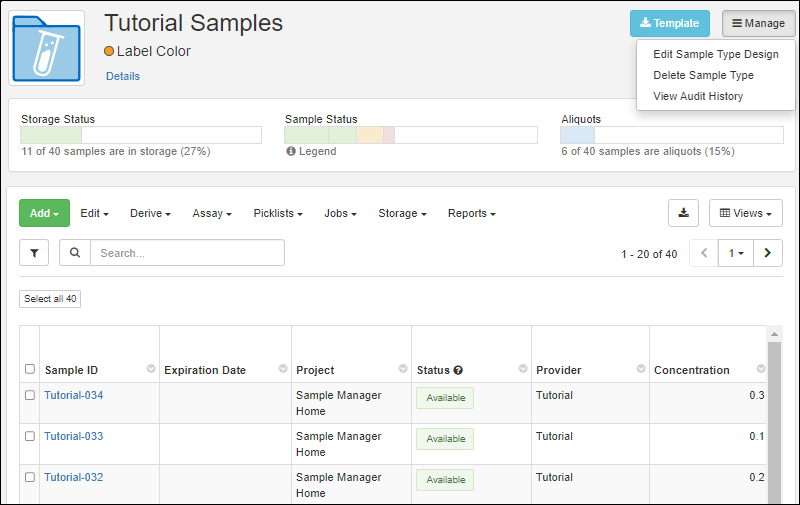This screenshot has height=505, width=800.
Task: Open the Tutorial-032 sample link
Action: pos(73,477)
